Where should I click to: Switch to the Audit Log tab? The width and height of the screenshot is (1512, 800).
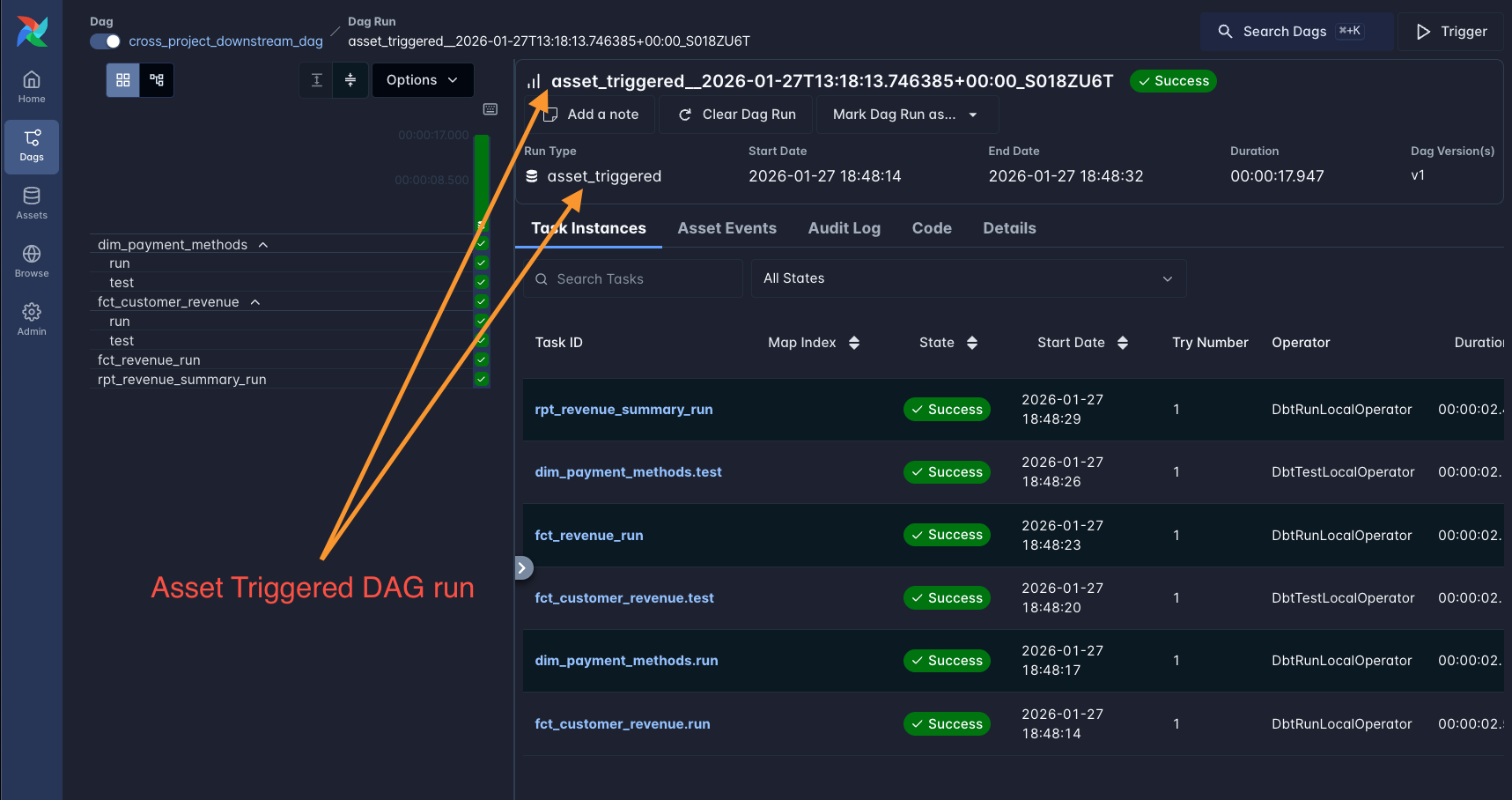(844, 227)
